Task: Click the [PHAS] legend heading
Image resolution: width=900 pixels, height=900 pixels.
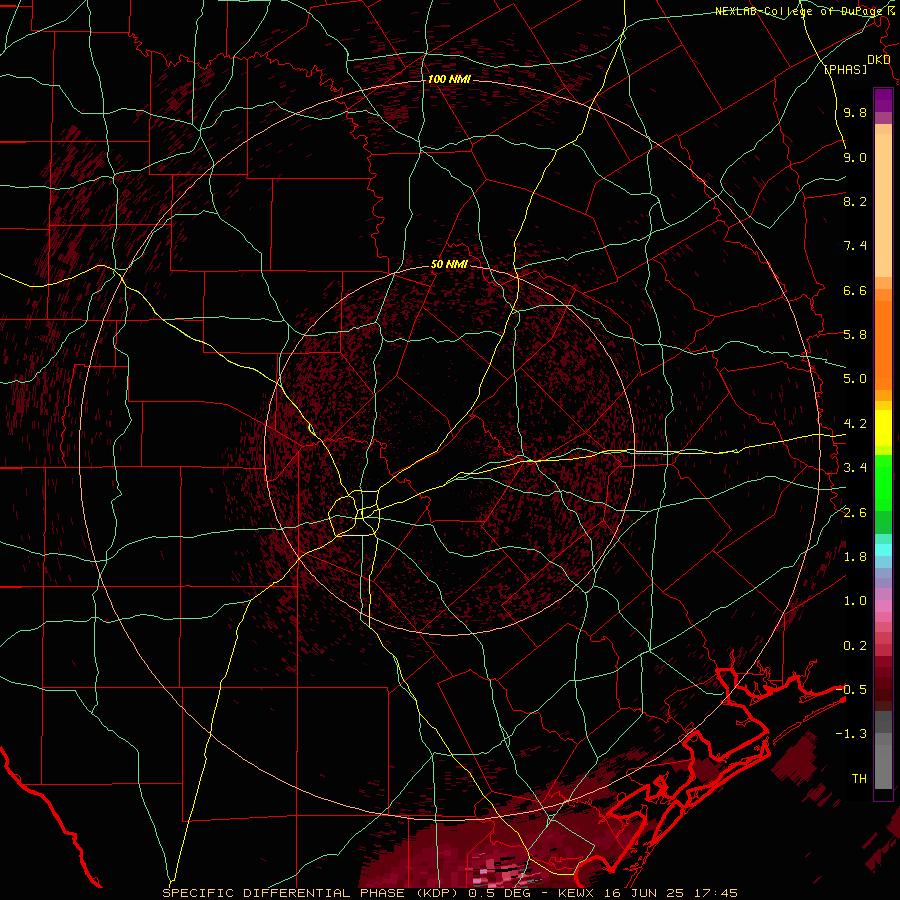Action: click(x=845, y=70)
